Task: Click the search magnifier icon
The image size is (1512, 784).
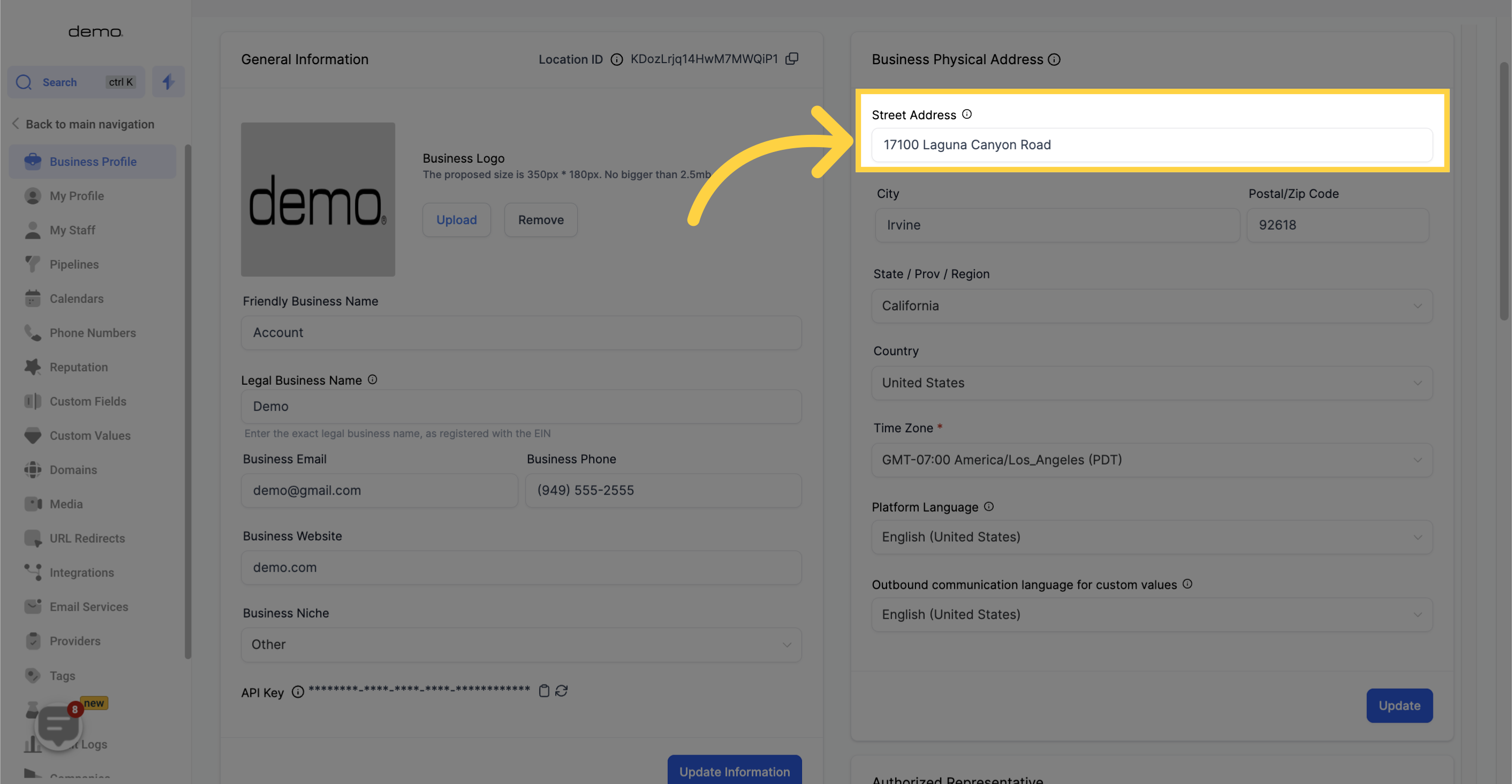Action: pyautogui.click(x=24, y=82)
